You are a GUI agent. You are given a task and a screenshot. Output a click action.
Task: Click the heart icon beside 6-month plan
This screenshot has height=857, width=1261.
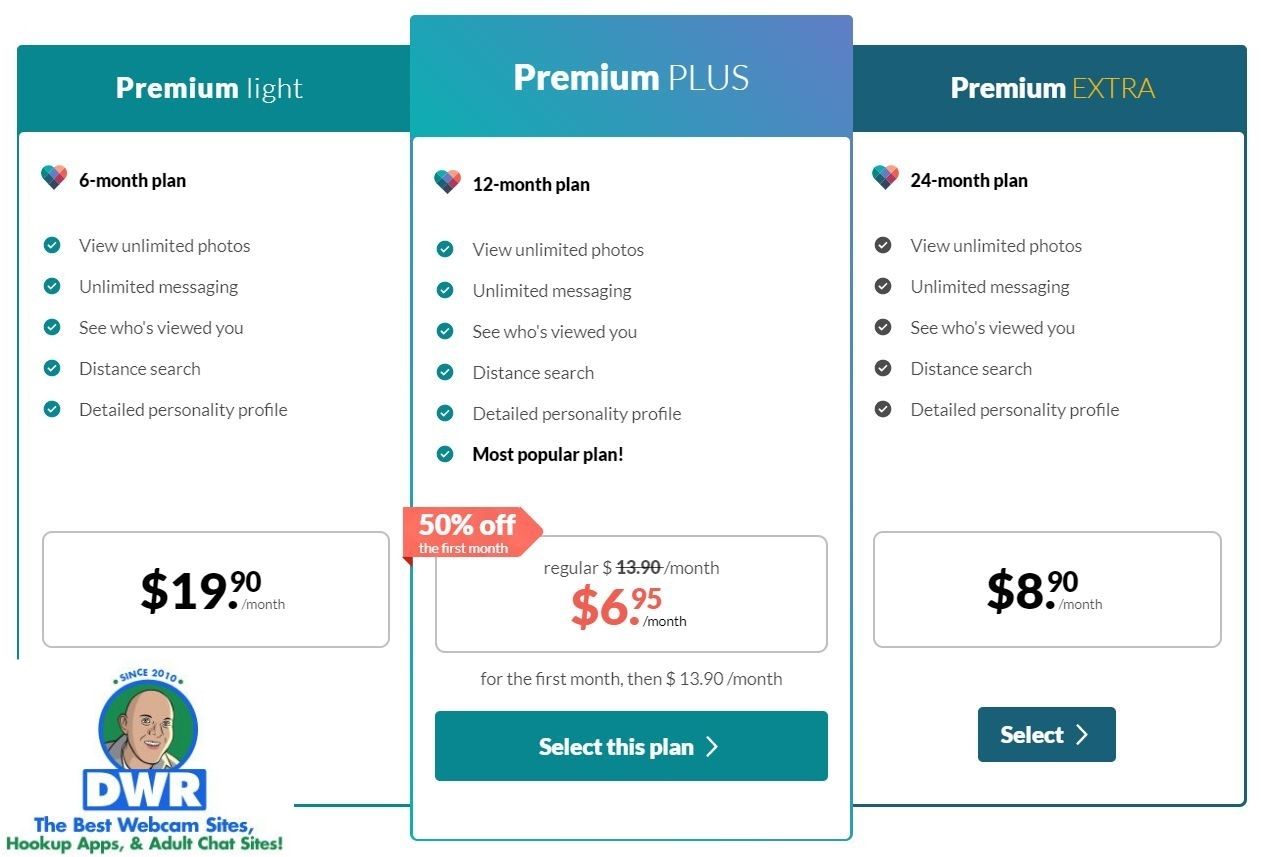(x=54, y=179)
